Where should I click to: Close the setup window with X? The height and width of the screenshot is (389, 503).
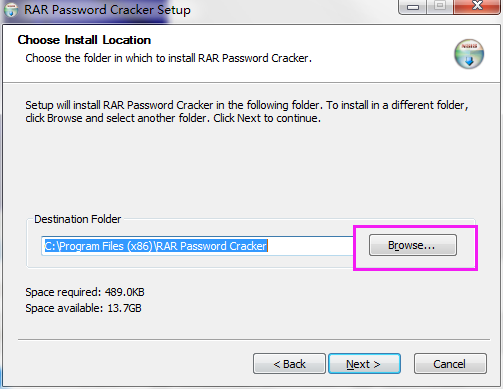pos(477,7)
